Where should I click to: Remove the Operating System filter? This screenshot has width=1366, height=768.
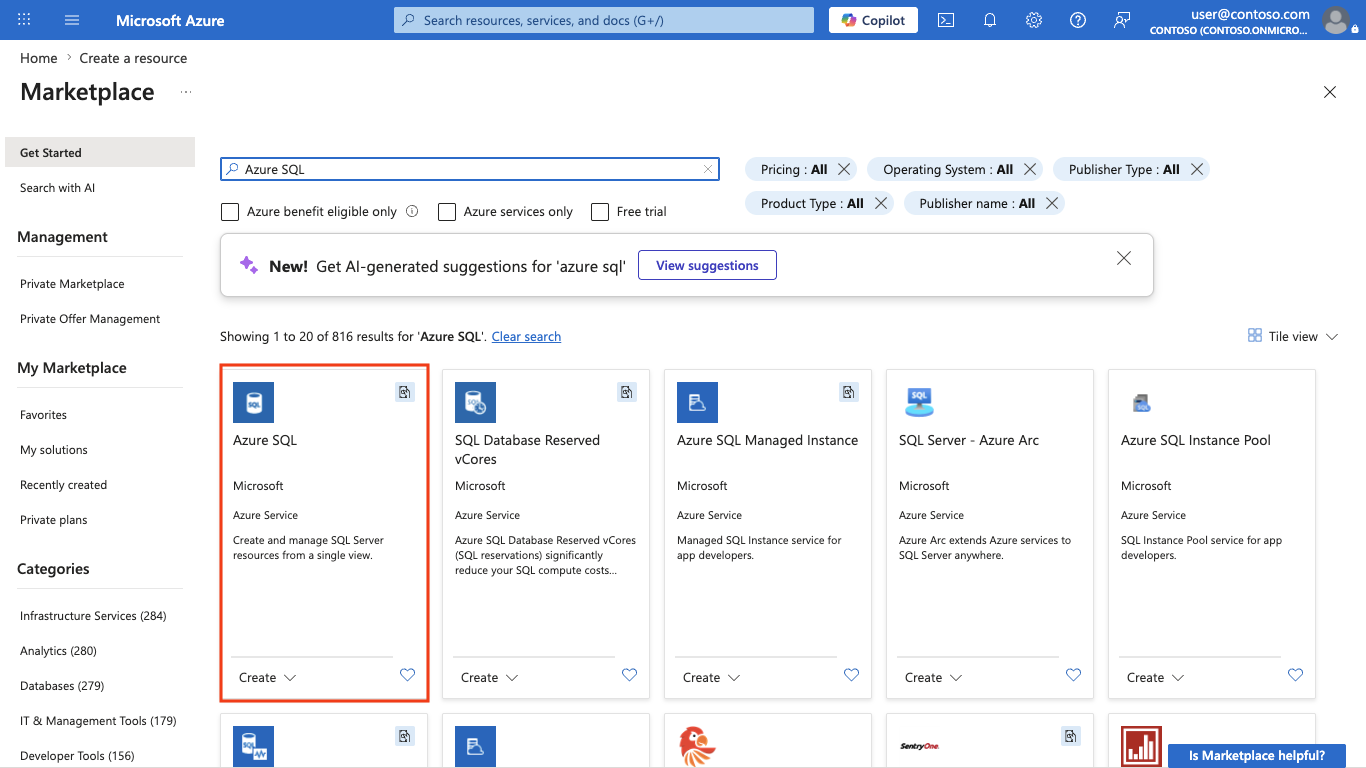tap(1030, 169)
